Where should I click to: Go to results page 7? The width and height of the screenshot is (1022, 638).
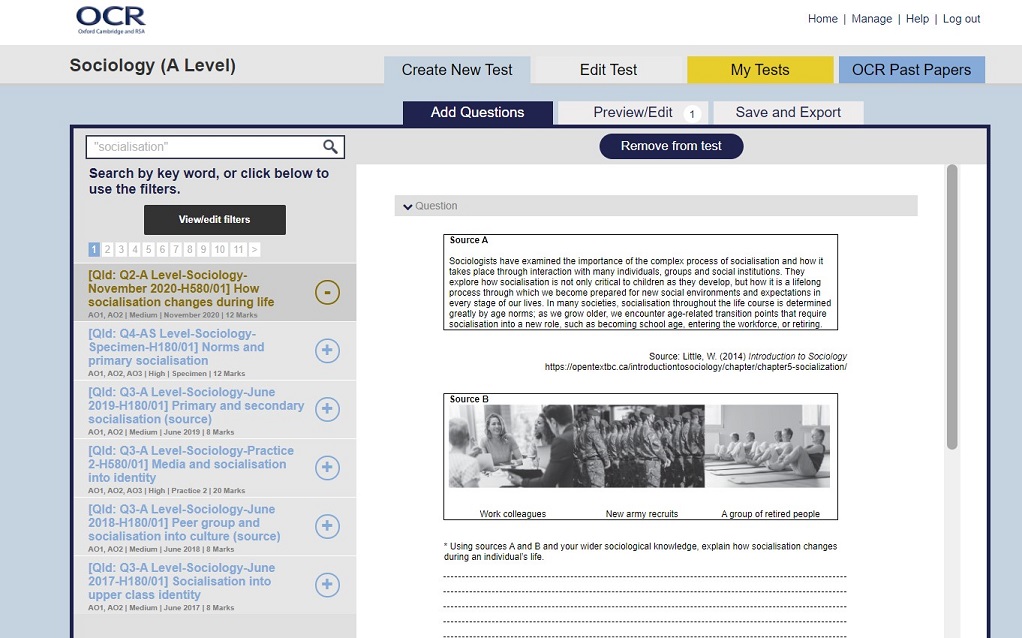pyautogui.click(x=176, y=249)
